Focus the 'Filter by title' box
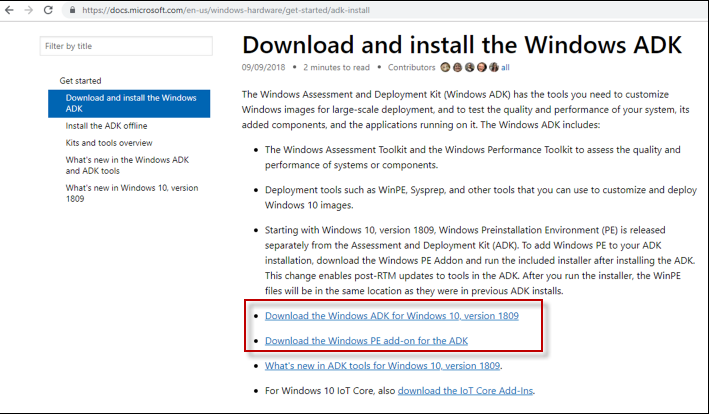The image size is (709, 414). (x=126, y=46)
